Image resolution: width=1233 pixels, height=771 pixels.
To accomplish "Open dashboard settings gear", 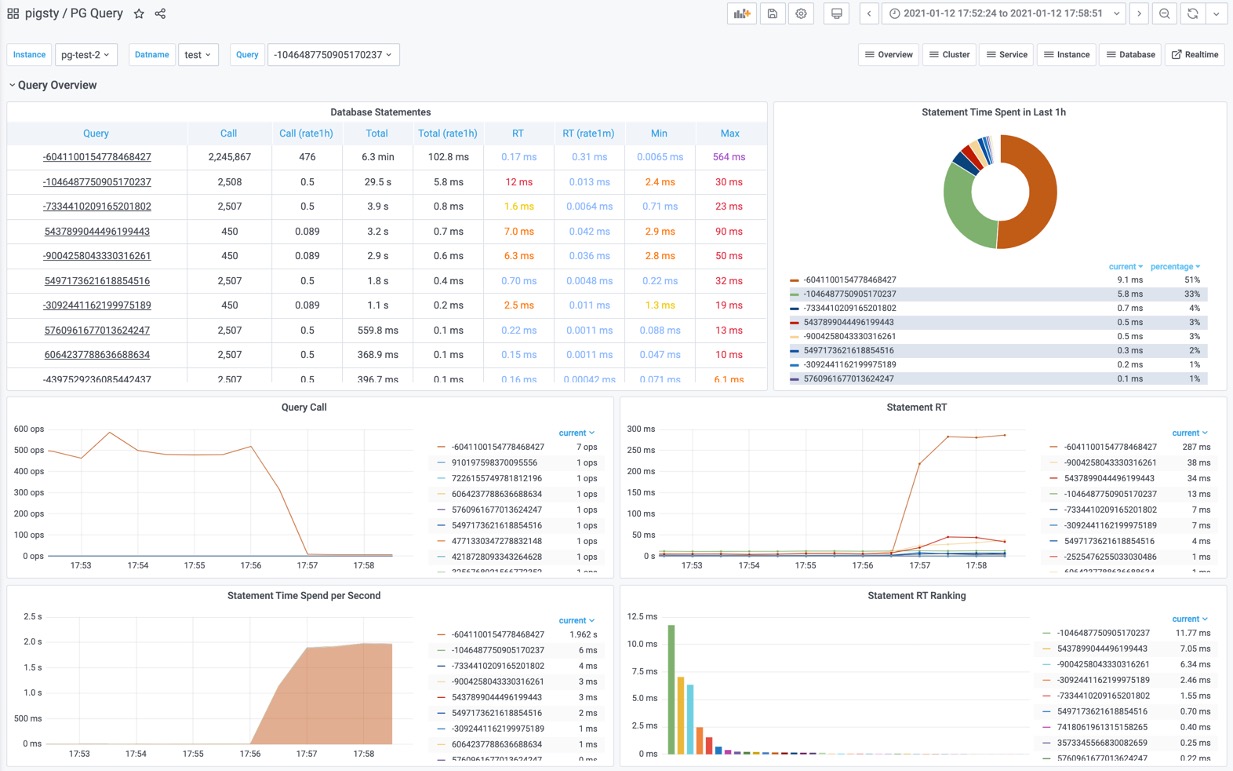I will [801, 14].
